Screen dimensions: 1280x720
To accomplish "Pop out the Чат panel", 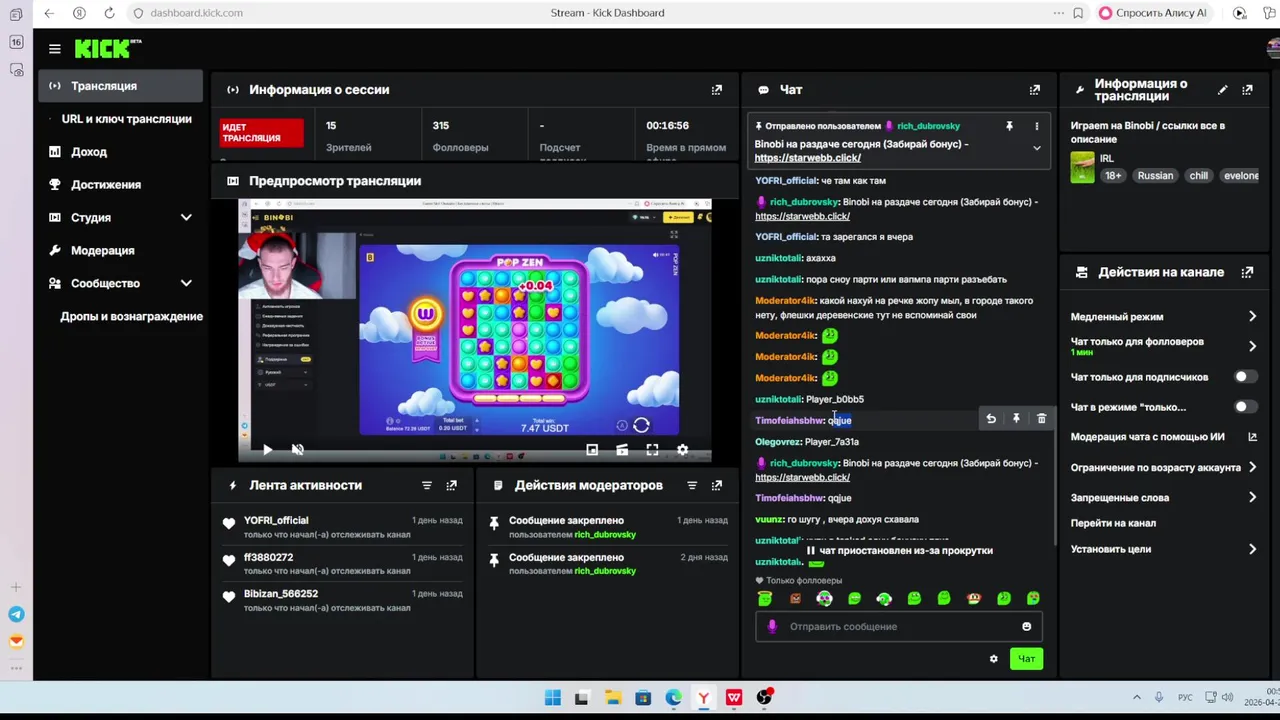I will coord(1035,90).
